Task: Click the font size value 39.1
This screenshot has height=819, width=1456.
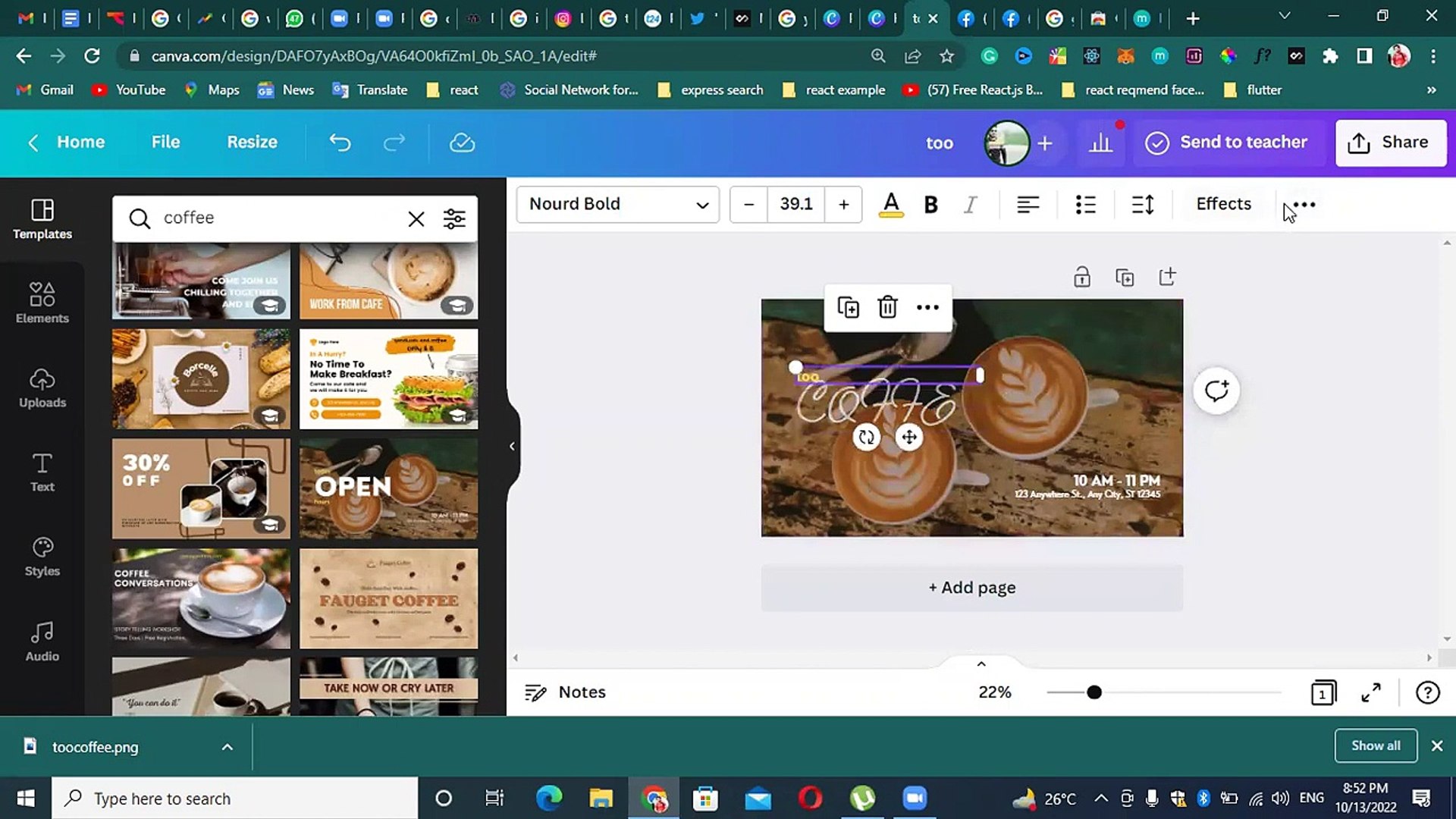Action: tap(796, 205)
